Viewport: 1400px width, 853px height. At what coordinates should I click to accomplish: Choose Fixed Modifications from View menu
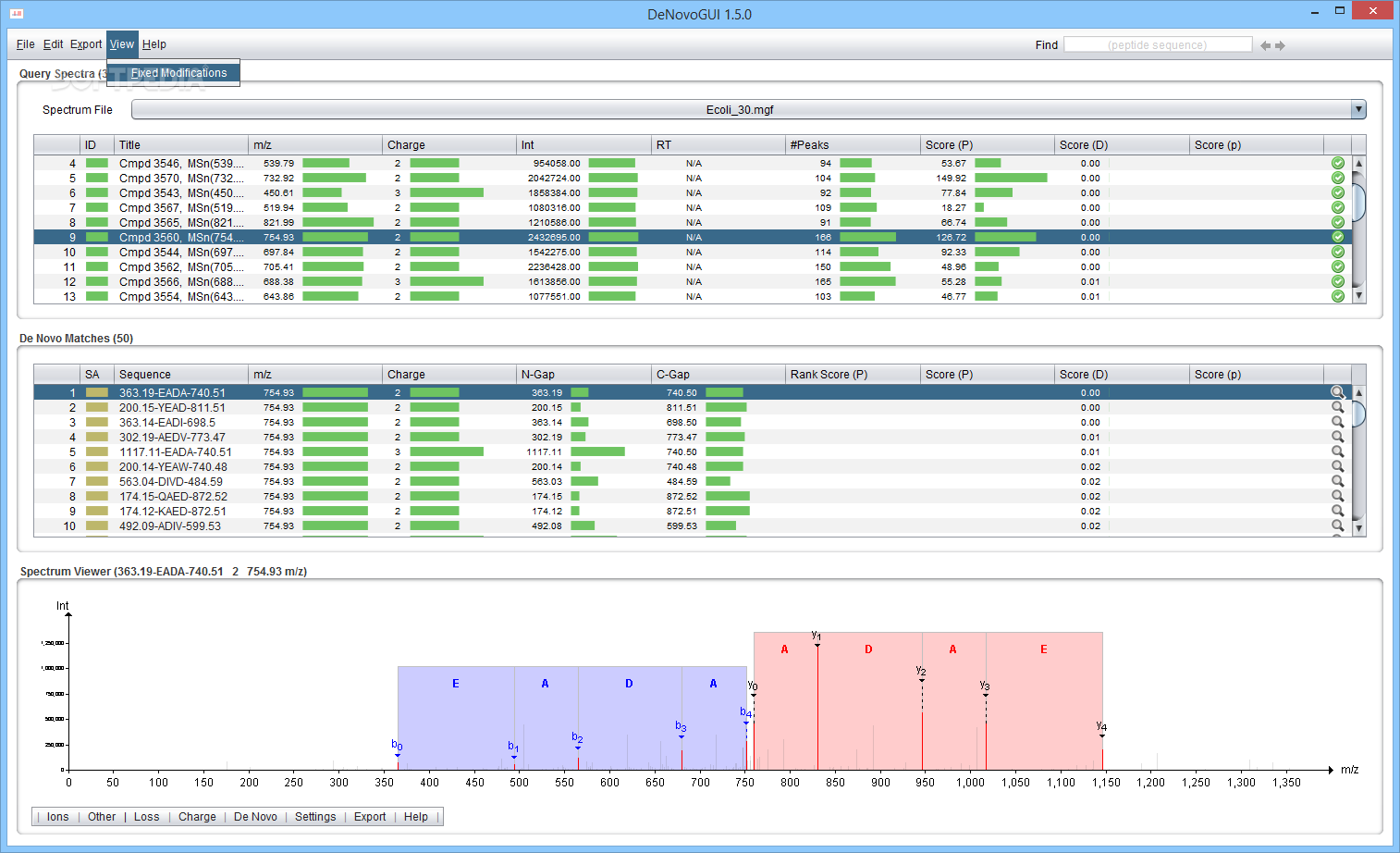(x=174, y=73)
